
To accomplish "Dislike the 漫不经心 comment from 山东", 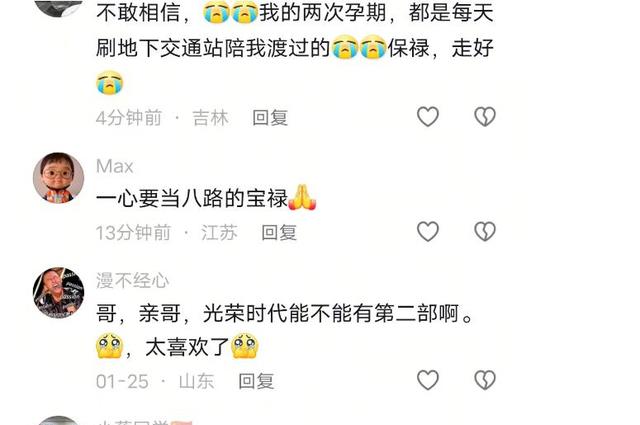I will (x=485, y=380).
